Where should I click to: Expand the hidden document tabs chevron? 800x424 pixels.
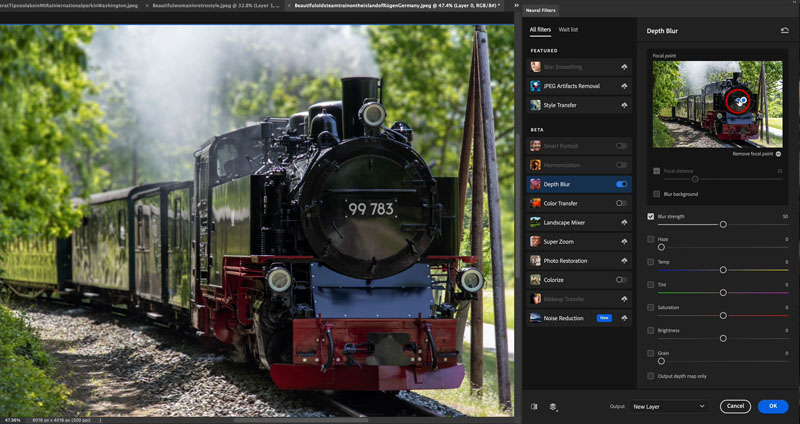tap(516, 6)
